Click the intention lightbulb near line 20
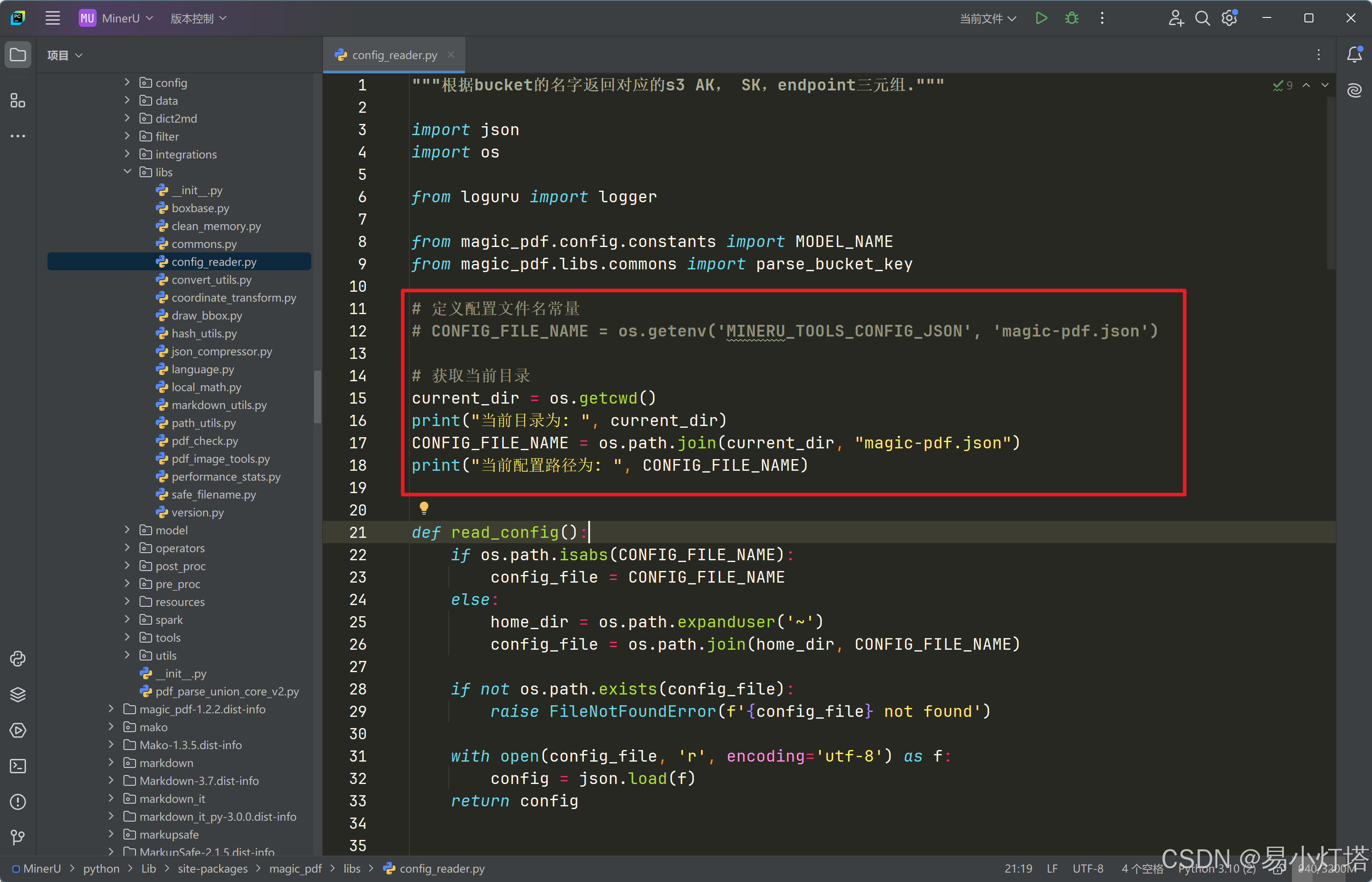 (424, 507)
